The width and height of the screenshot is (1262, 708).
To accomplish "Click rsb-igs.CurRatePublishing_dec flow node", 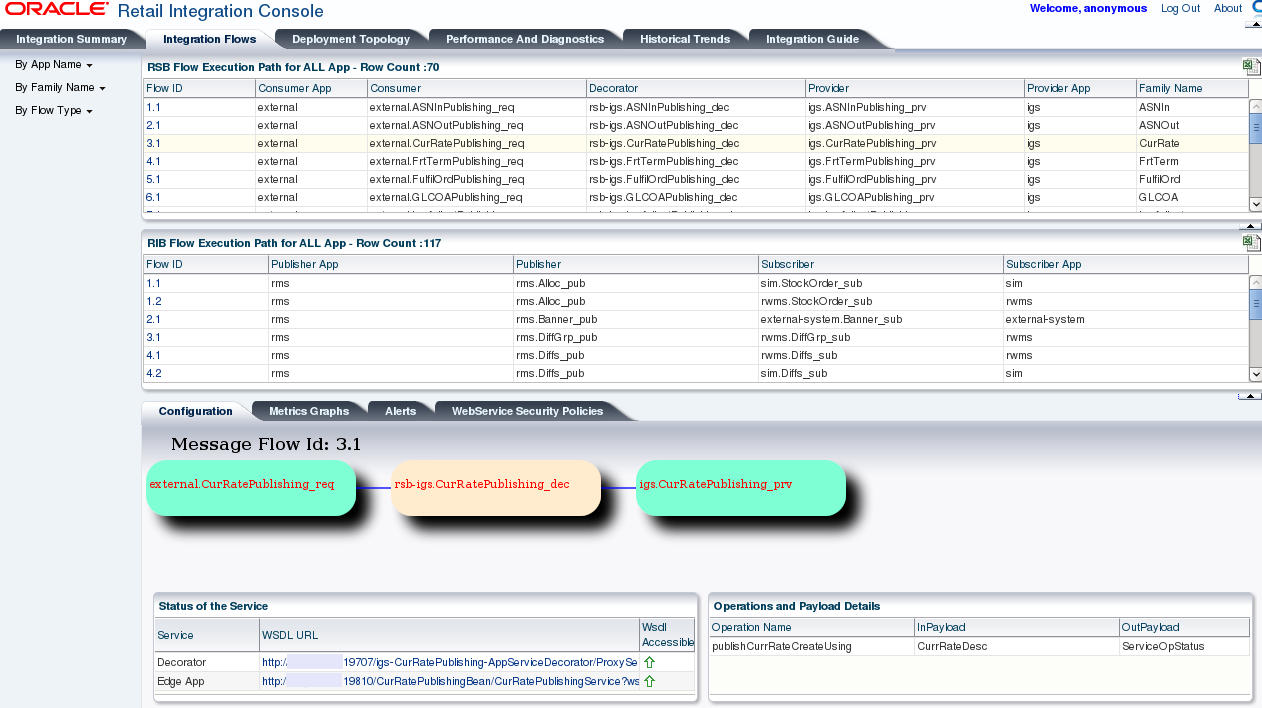I will (x=495, y=487).
